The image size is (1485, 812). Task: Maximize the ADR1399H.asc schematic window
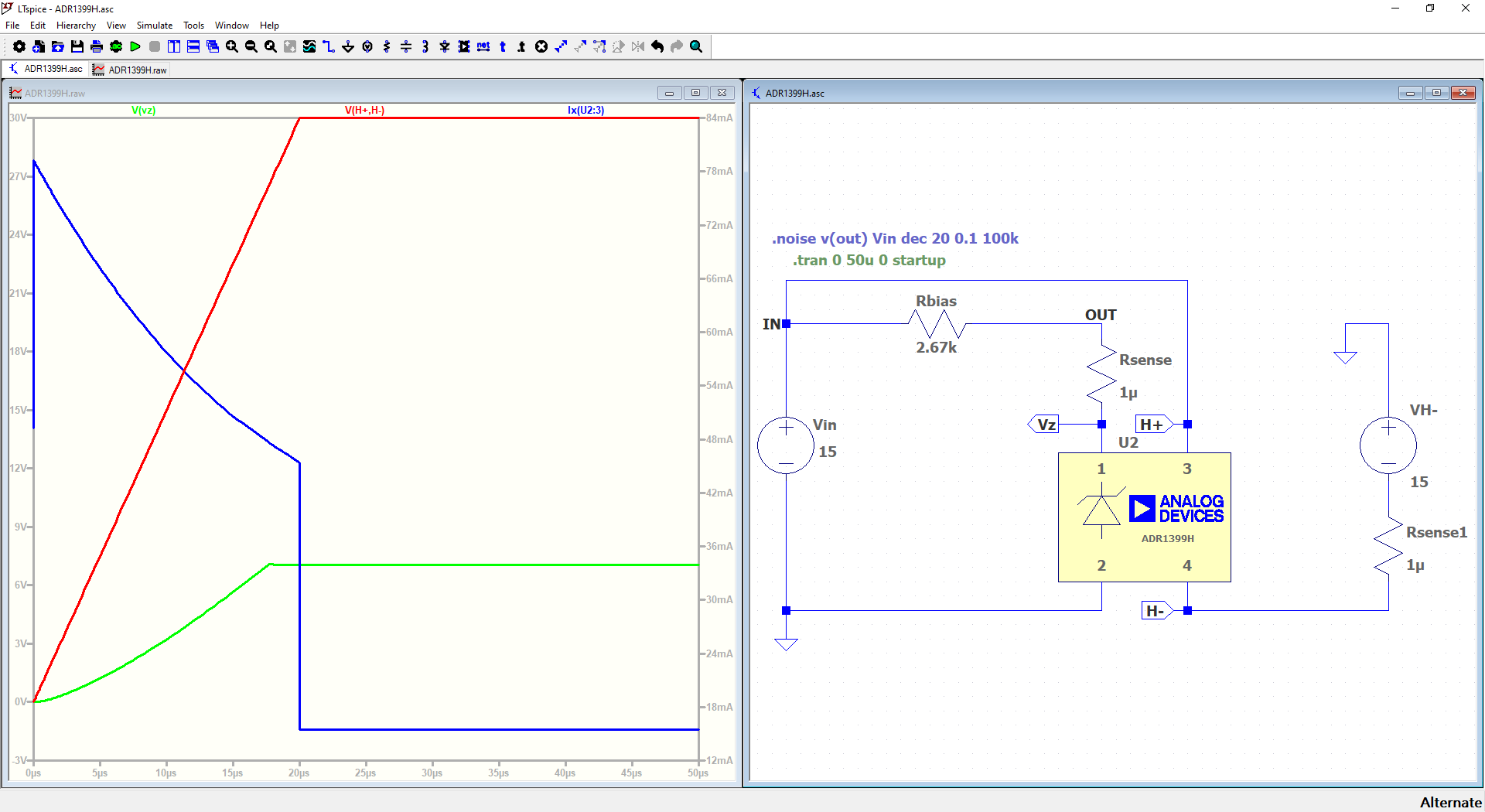pos(1436,93)
